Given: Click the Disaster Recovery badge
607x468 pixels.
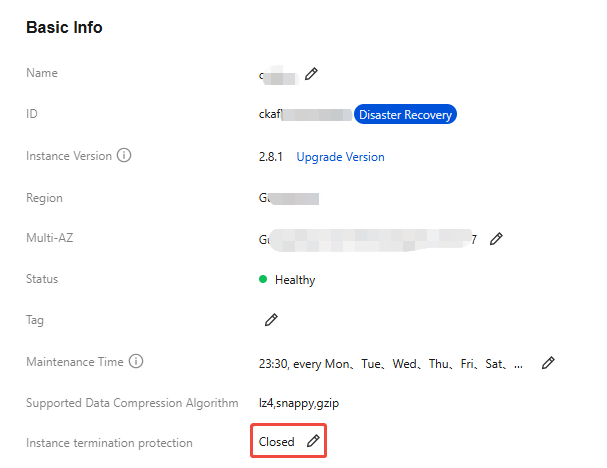Looking at the screenshot, I should coord(405,115).
